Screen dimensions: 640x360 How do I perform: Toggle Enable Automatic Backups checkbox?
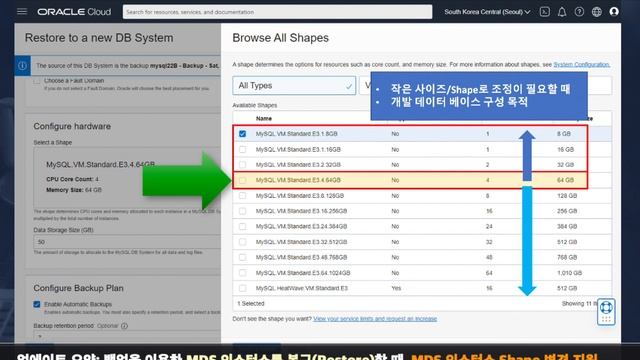coord(37,304)
